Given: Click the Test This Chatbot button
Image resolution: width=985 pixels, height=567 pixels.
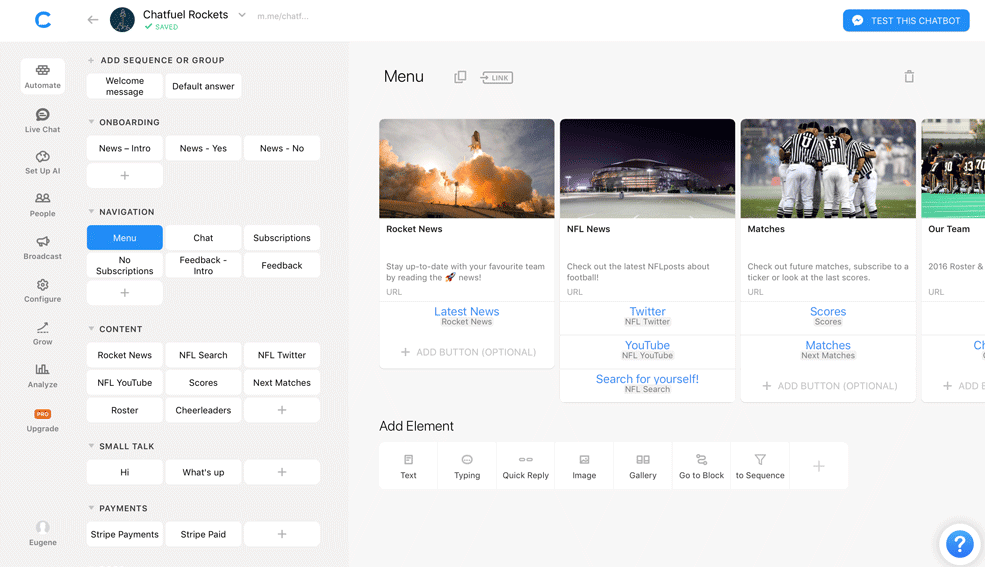Looking at the screenshot, I should click(906, 21).
